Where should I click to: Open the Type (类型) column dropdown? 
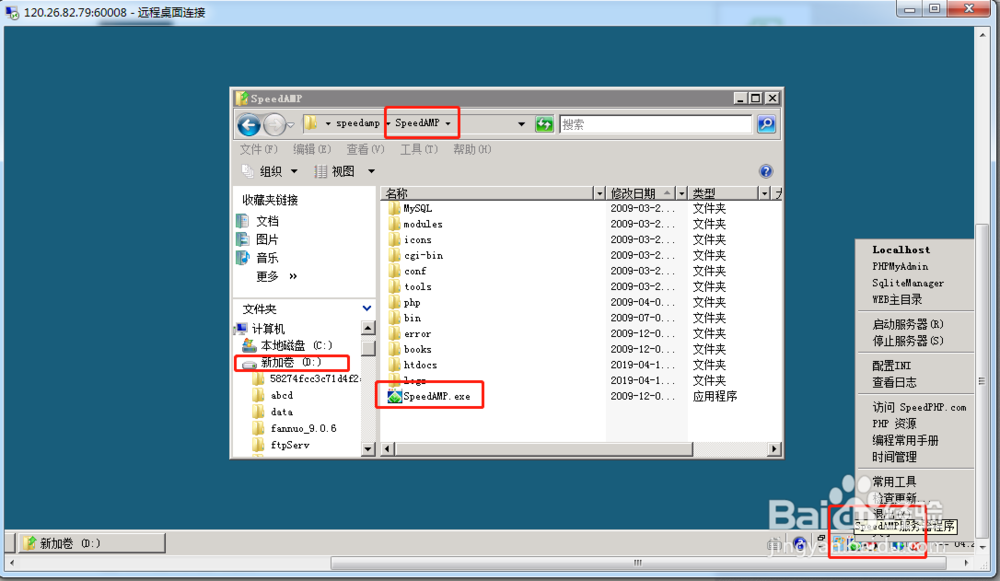pyautogui.click(x=764, y=193)
